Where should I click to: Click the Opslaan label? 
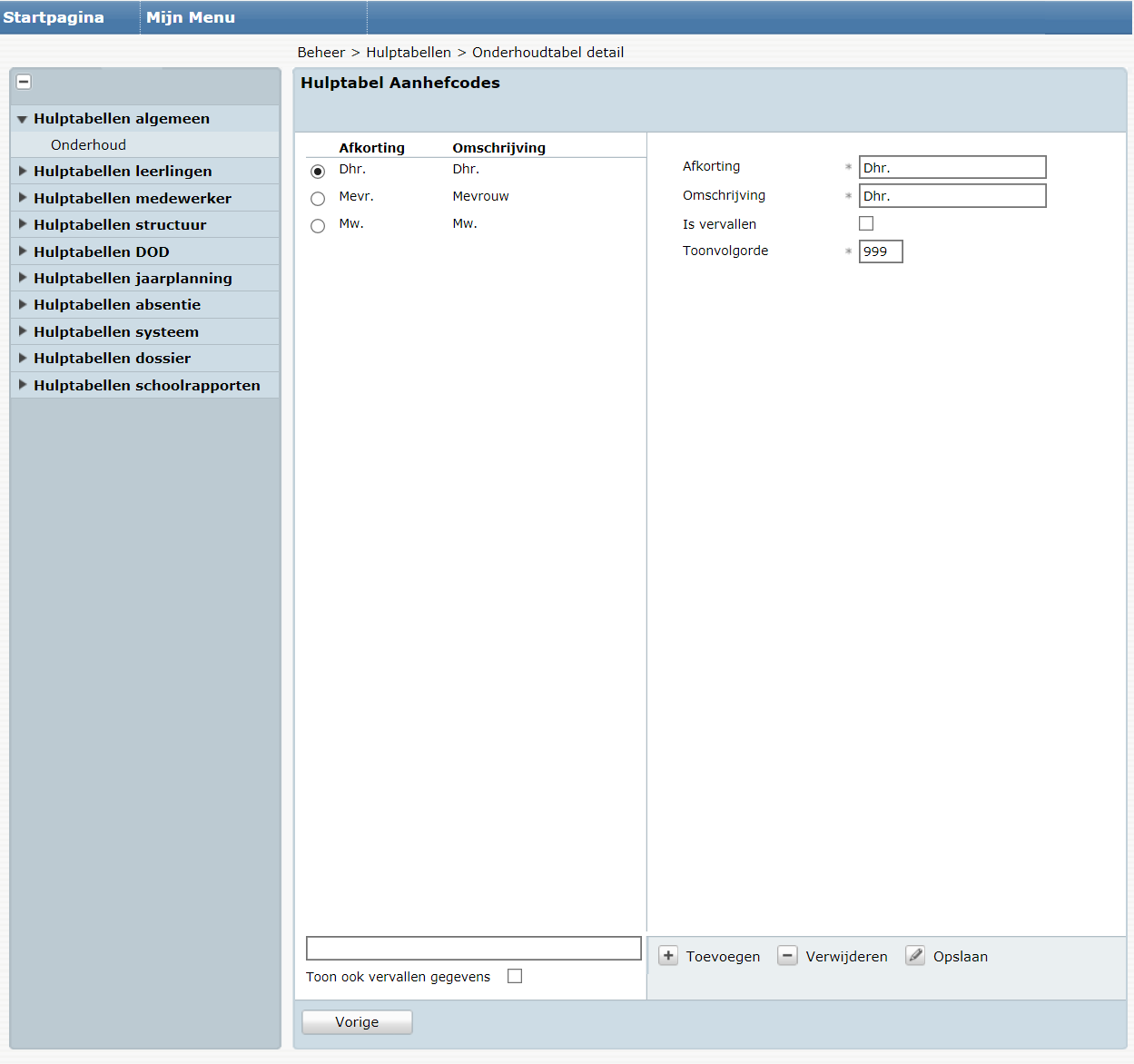click(961, 957)
